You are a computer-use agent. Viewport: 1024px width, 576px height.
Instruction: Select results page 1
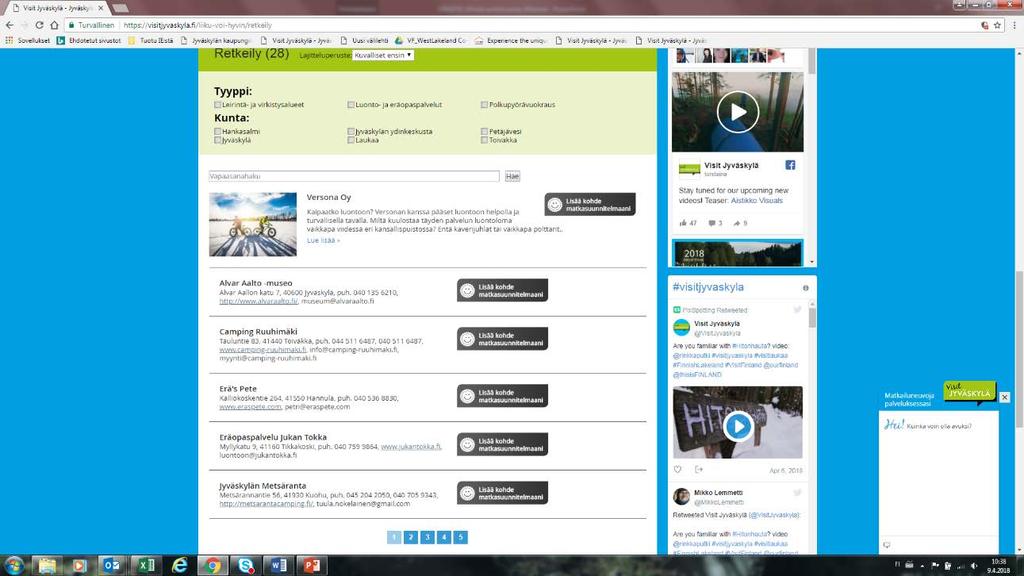[394, 537]
